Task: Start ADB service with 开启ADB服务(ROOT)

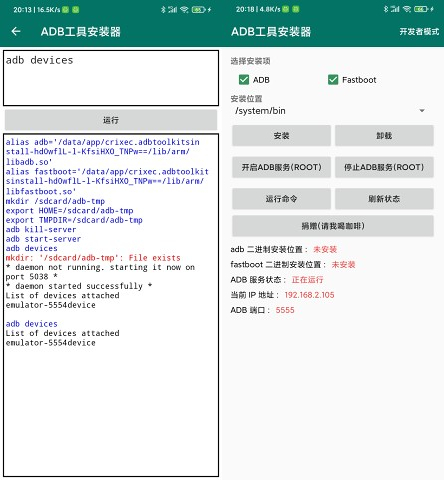Action: pyautogui.click(x=281, y=167)
